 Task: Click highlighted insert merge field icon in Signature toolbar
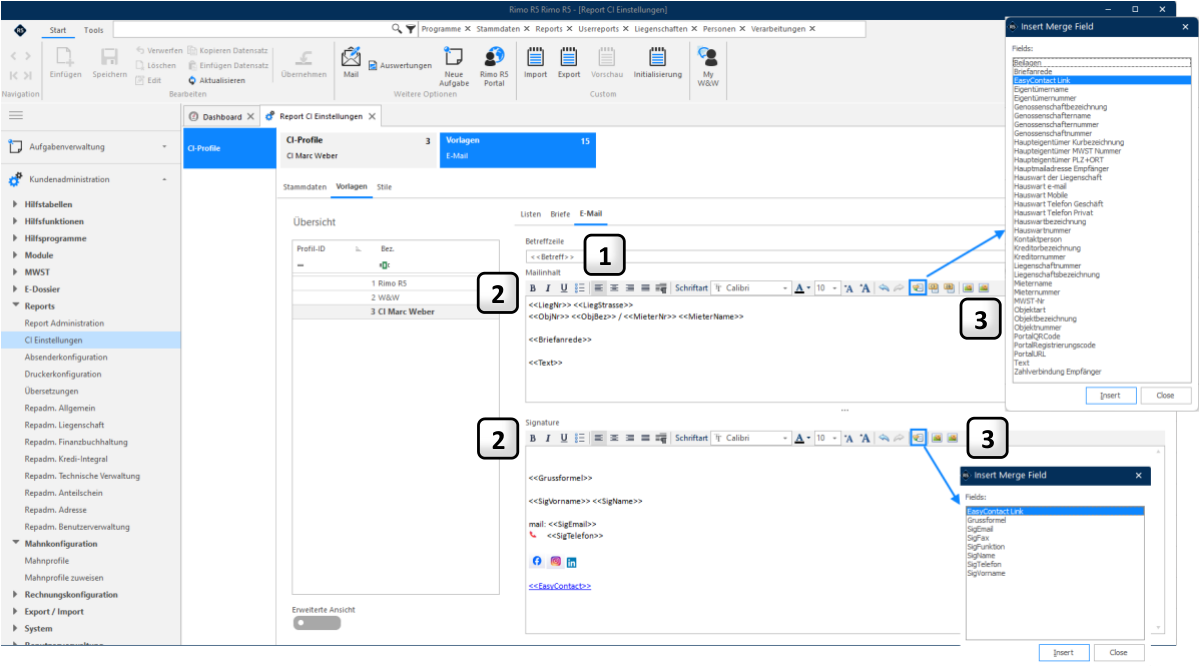point(917,438)
